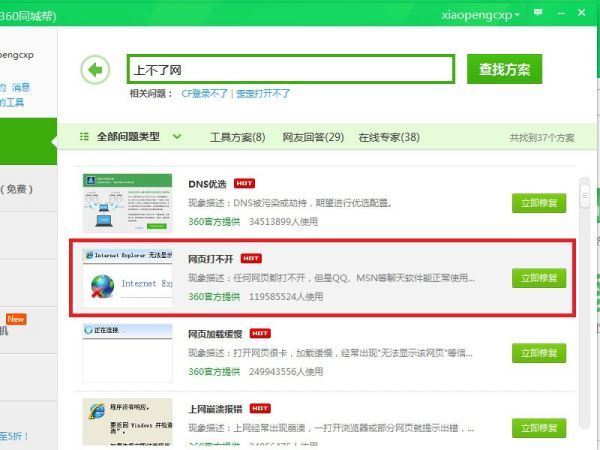Screen dimensions: 600x450
Task: Open the xiaopengcxp account dropdown
Action: point(480,16)
